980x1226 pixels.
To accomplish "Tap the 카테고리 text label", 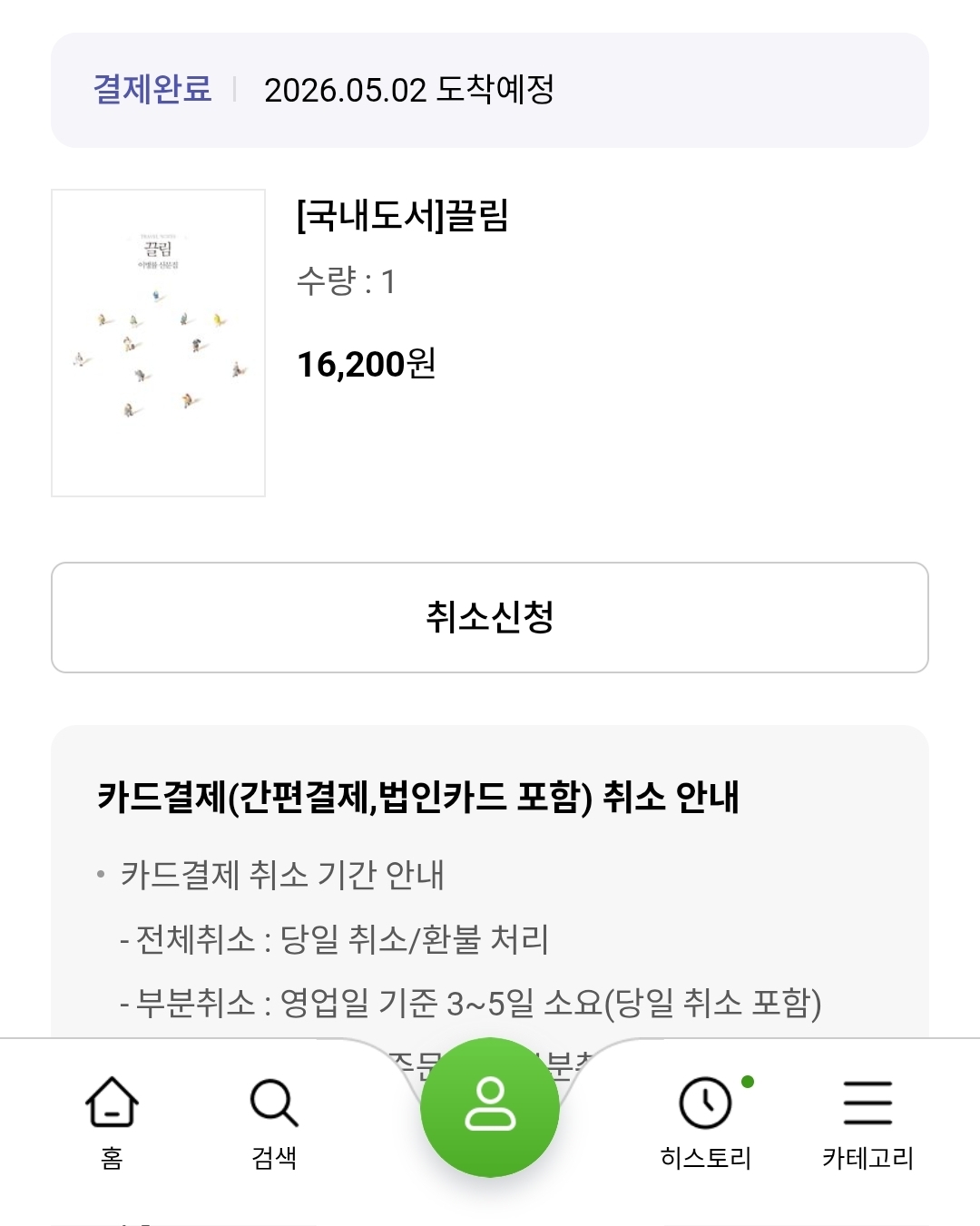I will (867, 1158).
